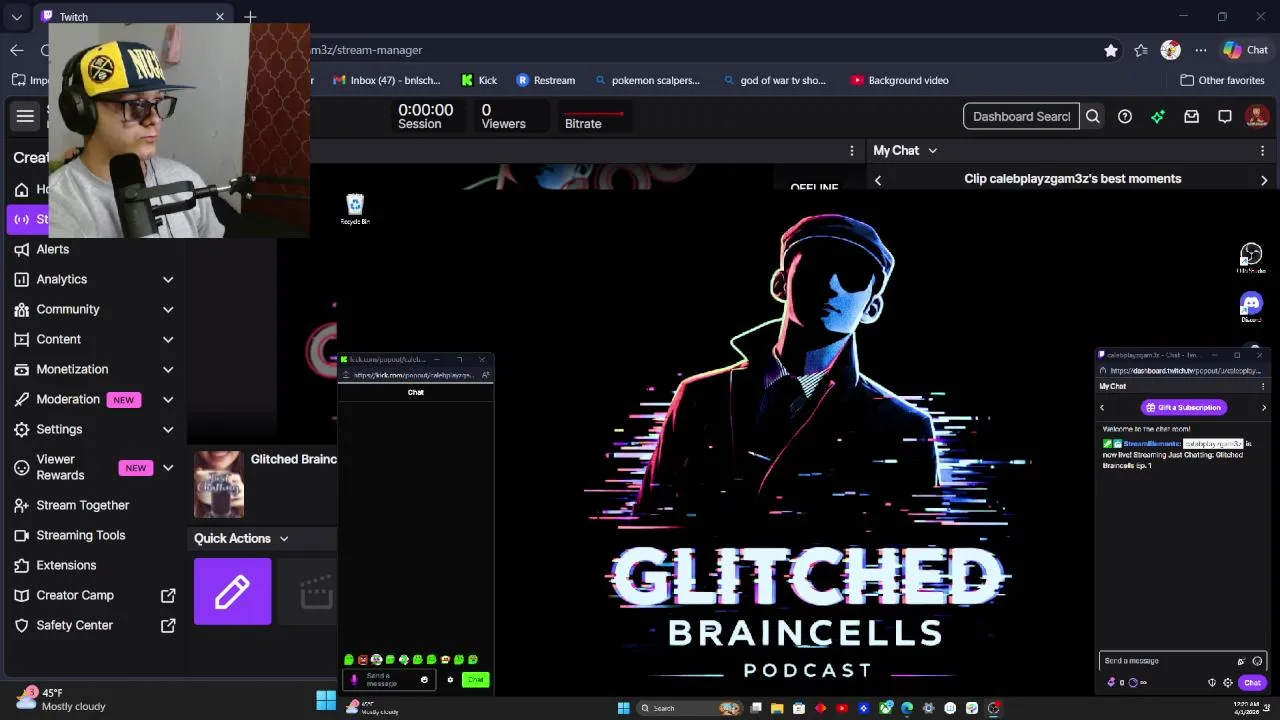Screen dimensions: 1280x720
Task: Open Background video bookmark
Action: (900, 80)
